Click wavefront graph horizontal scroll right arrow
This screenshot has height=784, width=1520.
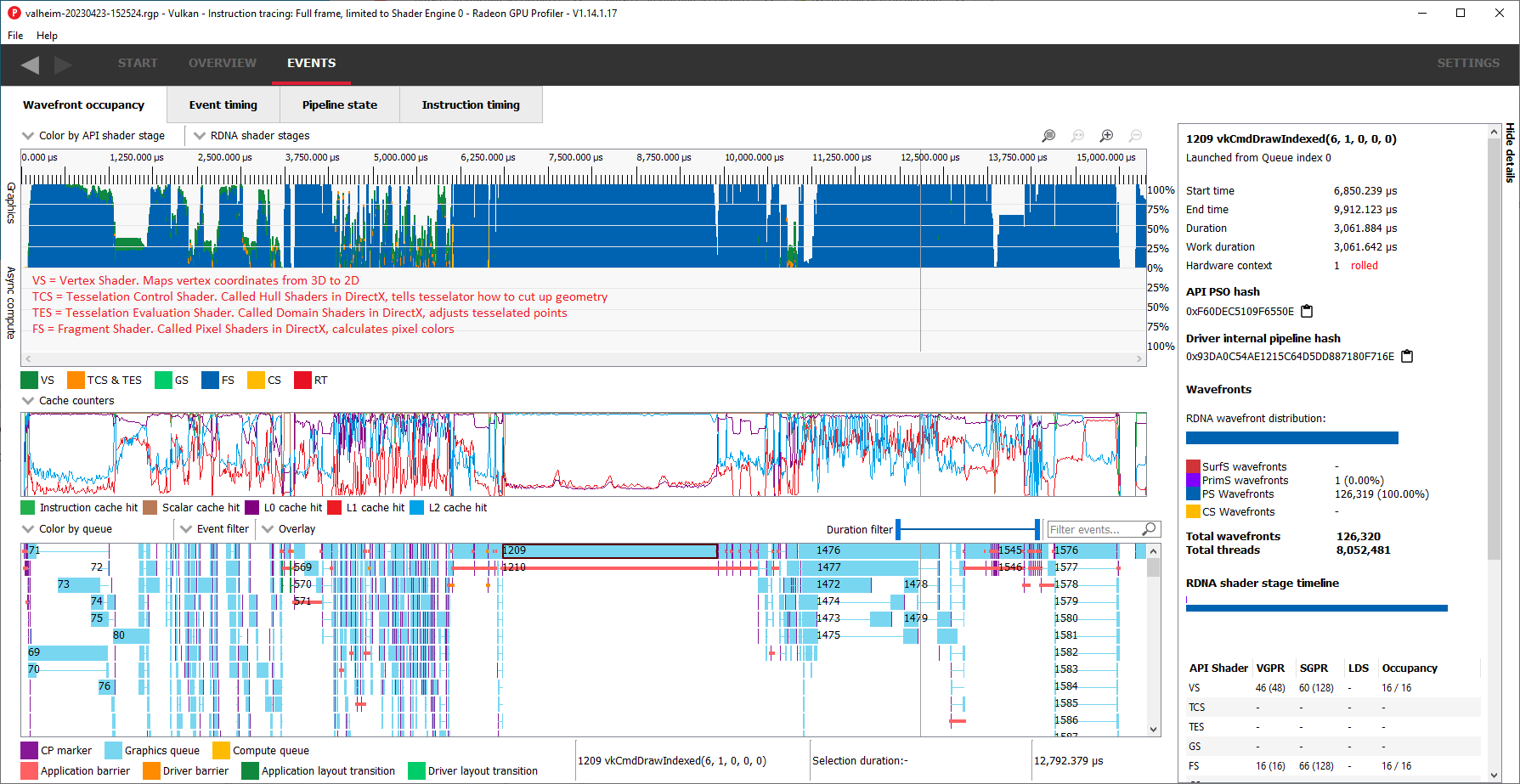pos(1139,359)
